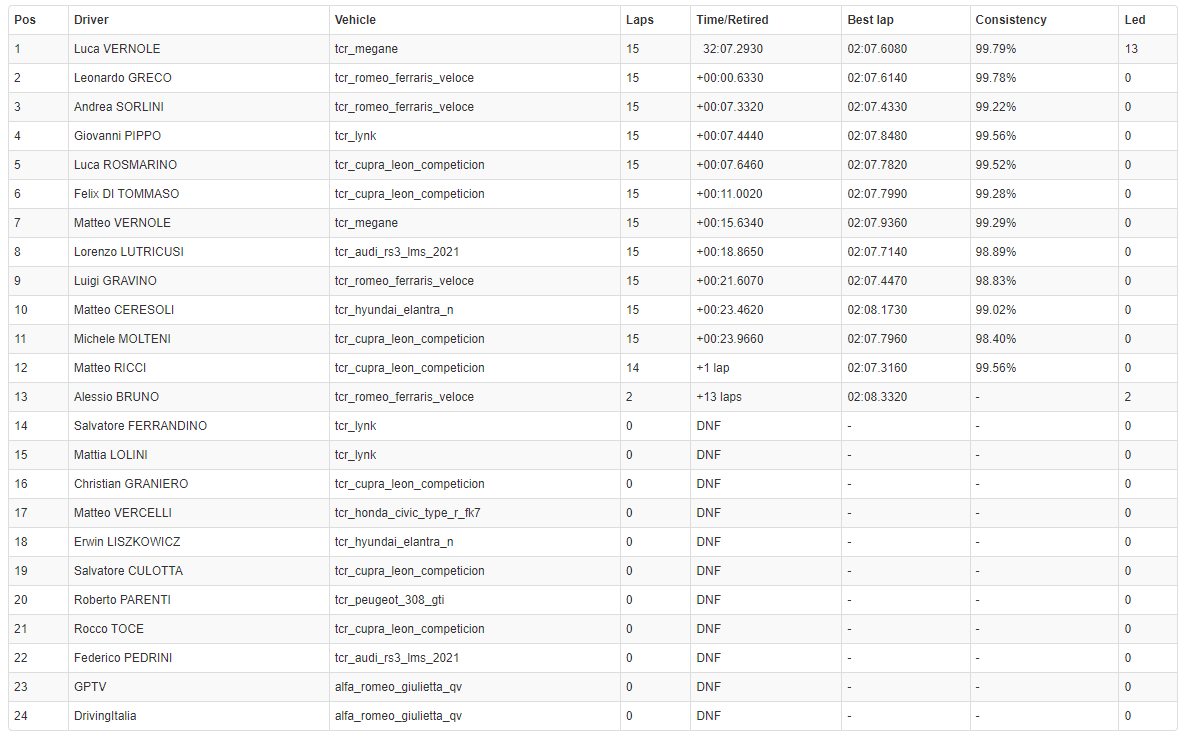Screen dimensions: 1180x735
Task: Click the Pos column header
Action: (x=24, y=20)
